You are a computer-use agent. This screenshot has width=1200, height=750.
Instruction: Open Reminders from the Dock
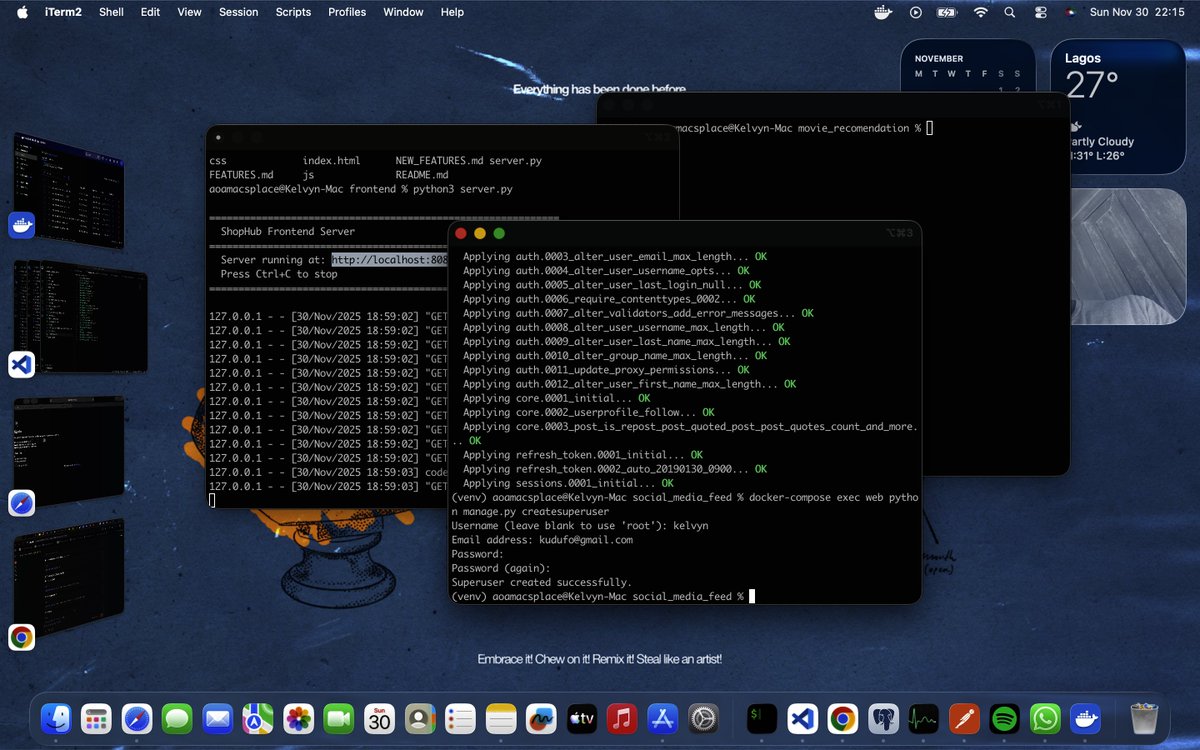(x=460, y=717)
